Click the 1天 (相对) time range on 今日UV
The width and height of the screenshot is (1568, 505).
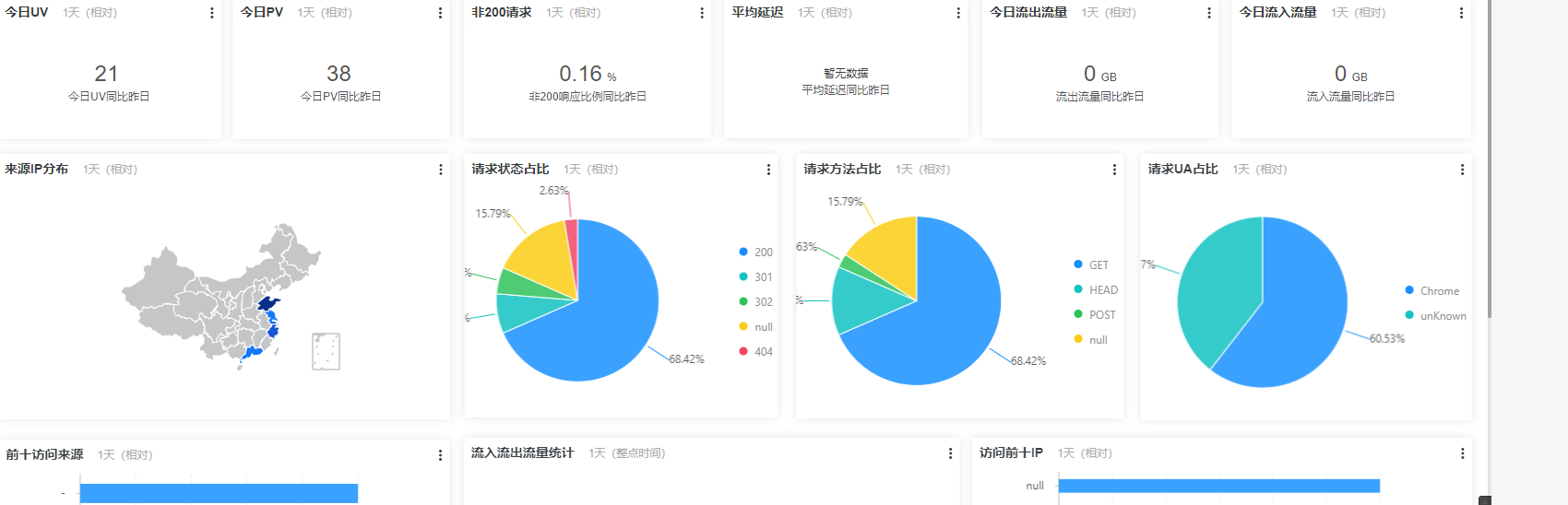89,13
